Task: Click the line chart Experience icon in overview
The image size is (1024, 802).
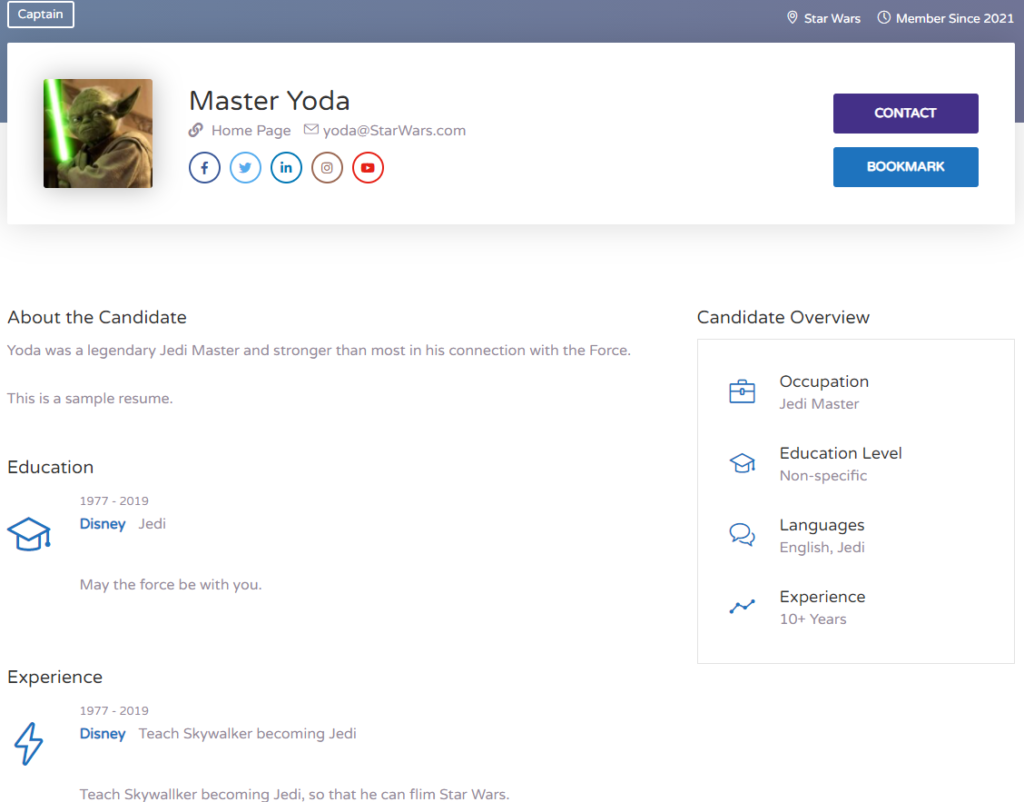Action: (x=742, y=607)
